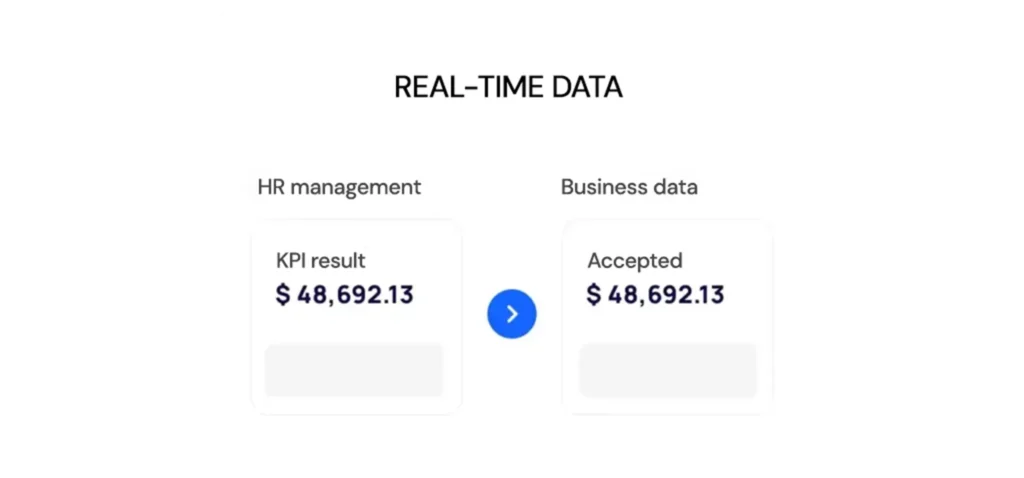
Task: Click lowercase data in Business data label
Action: 675,187
